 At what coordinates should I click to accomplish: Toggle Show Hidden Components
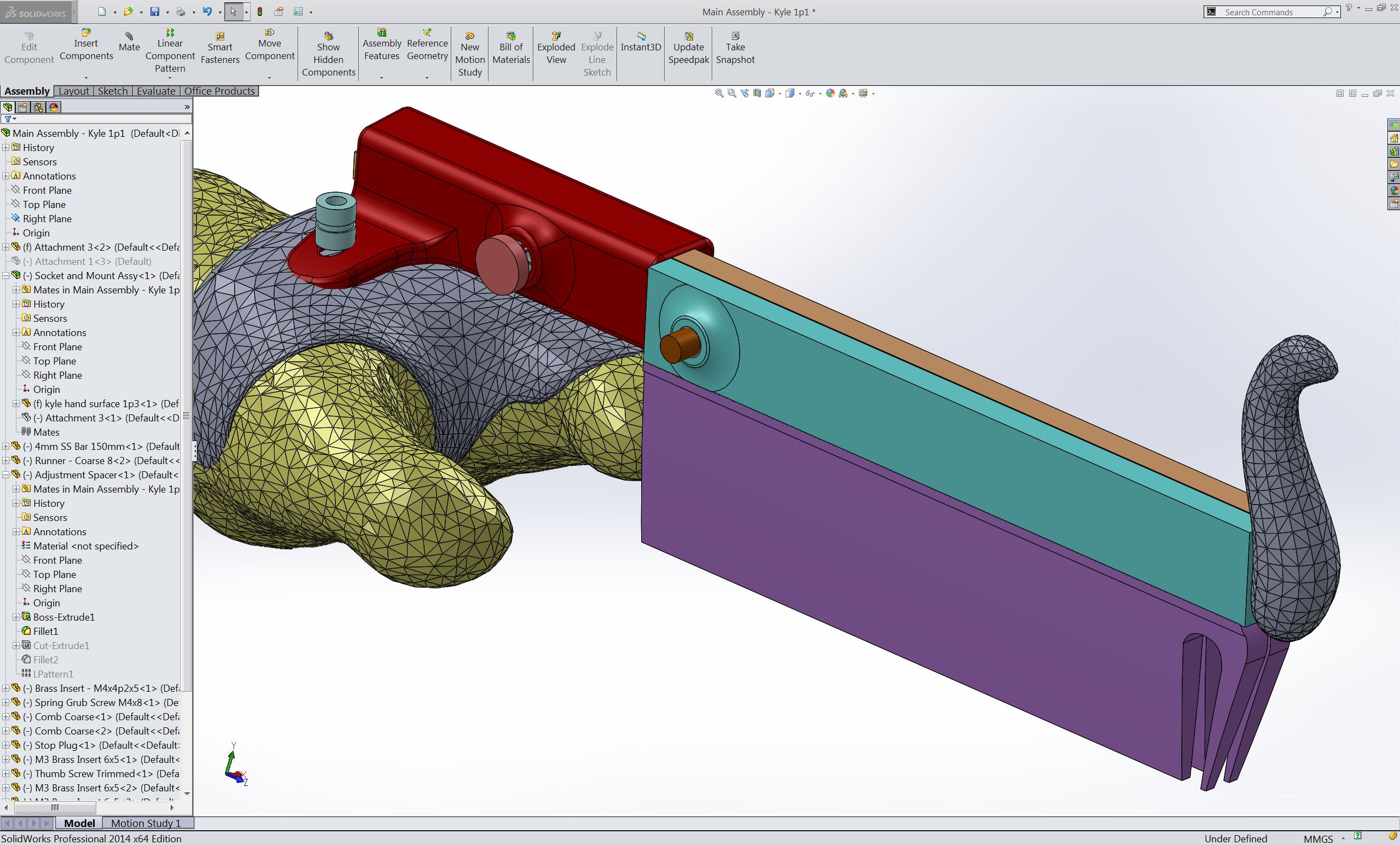[x=328, y=54]
